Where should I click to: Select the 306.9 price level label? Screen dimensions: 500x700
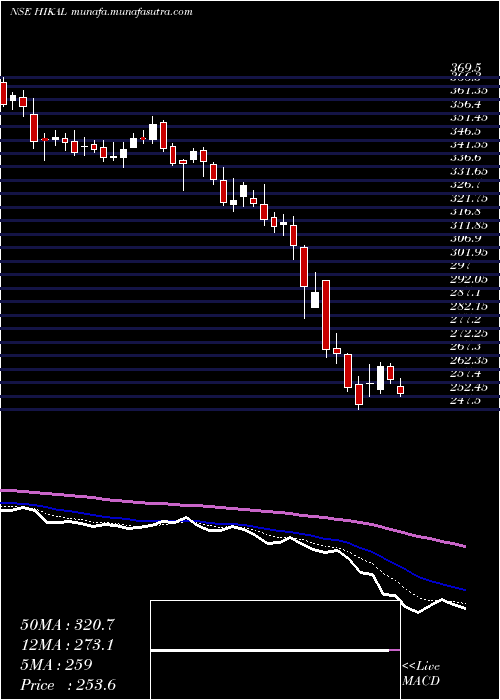[467, 239]
